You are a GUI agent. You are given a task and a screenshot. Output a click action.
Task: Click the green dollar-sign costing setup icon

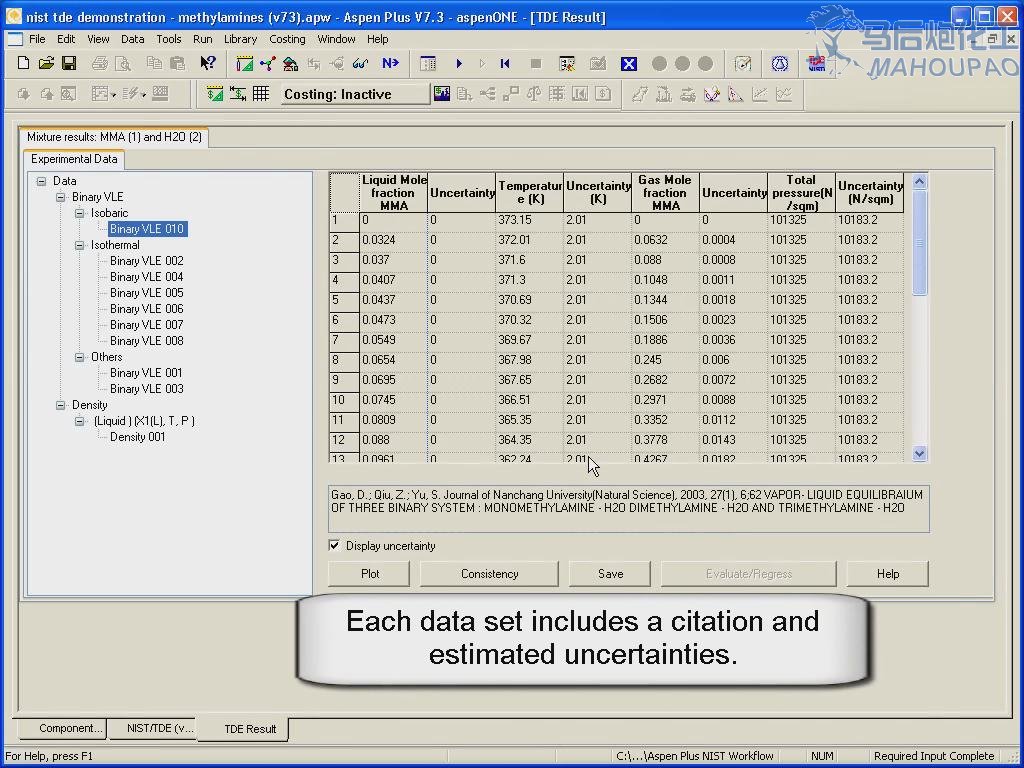[x=214, y=94]
